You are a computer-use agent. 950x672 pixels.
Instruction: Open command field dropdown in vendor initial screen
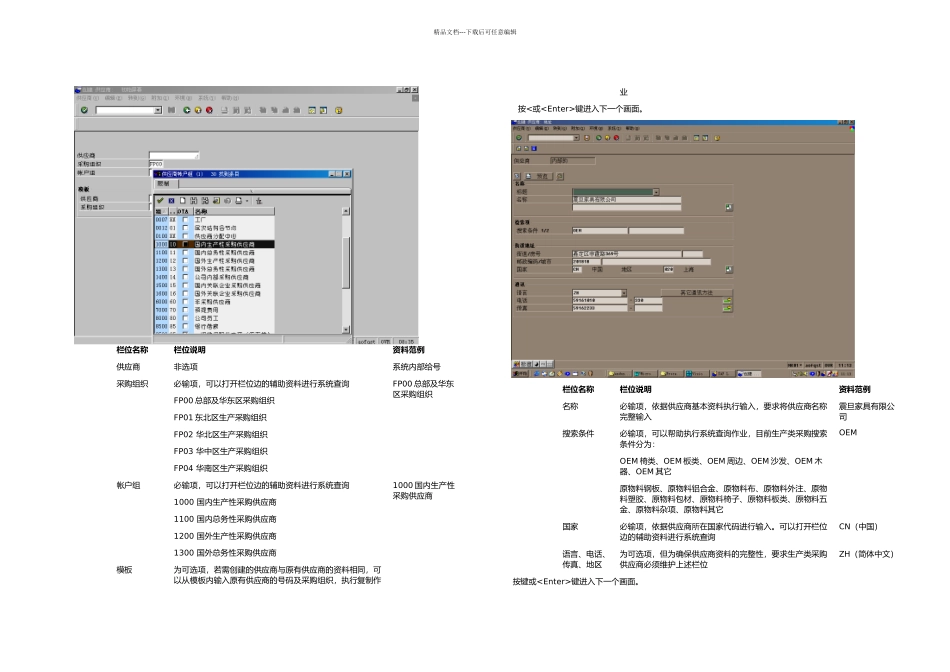(158, 110)
